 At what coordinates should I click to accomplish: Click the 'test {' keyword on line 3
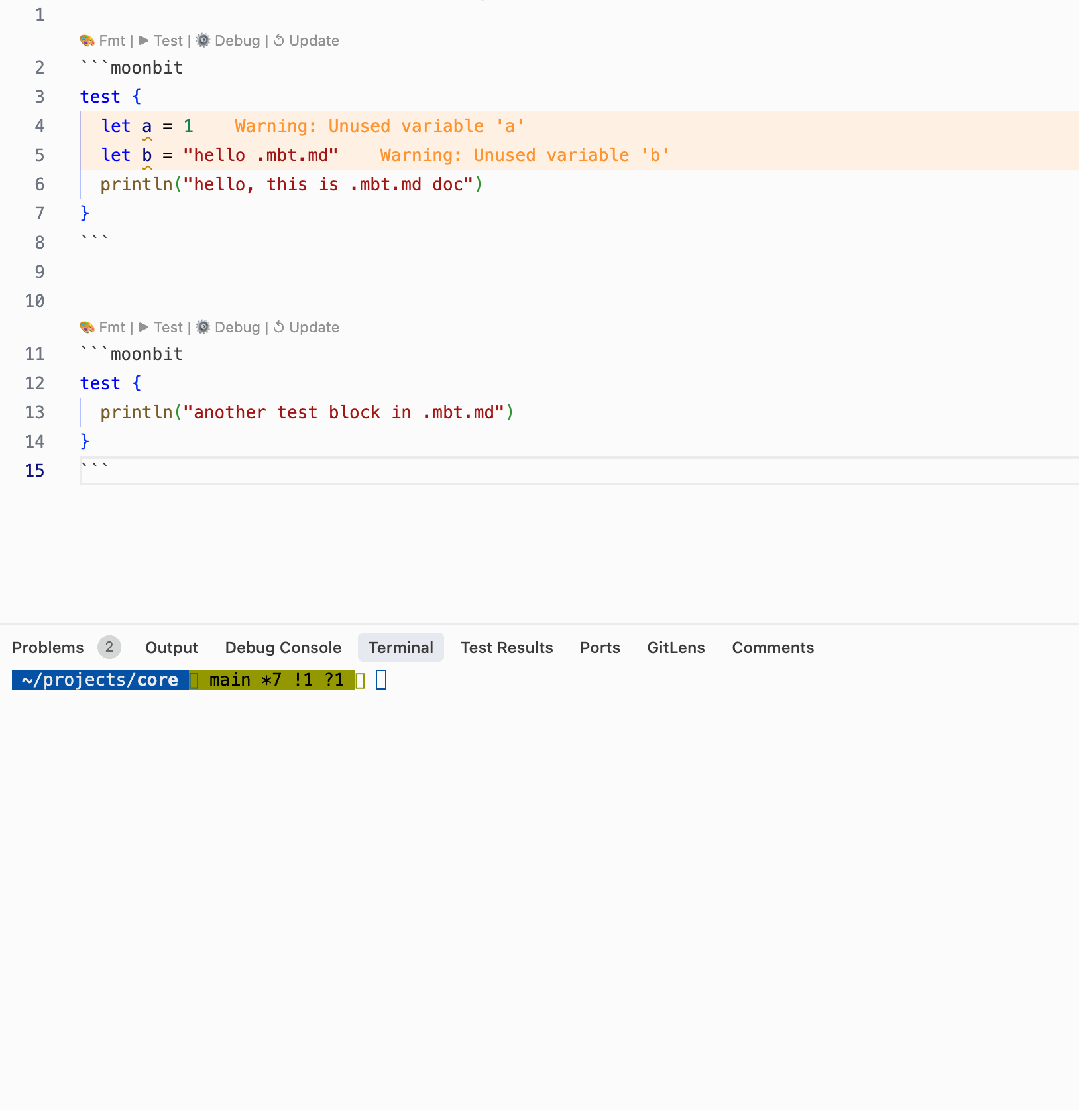pos(111,97)
